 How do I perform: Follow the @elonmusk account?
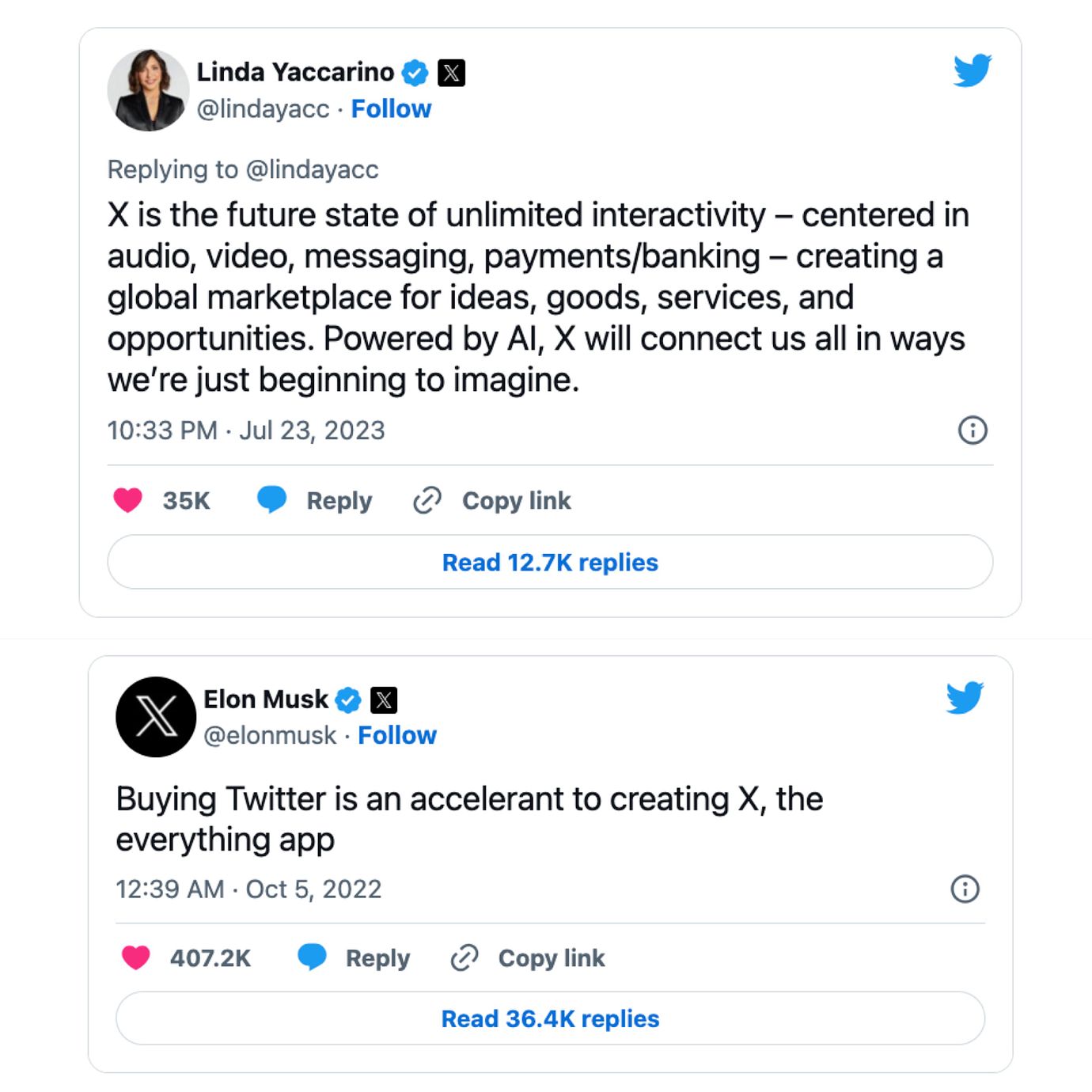point(397,735)
